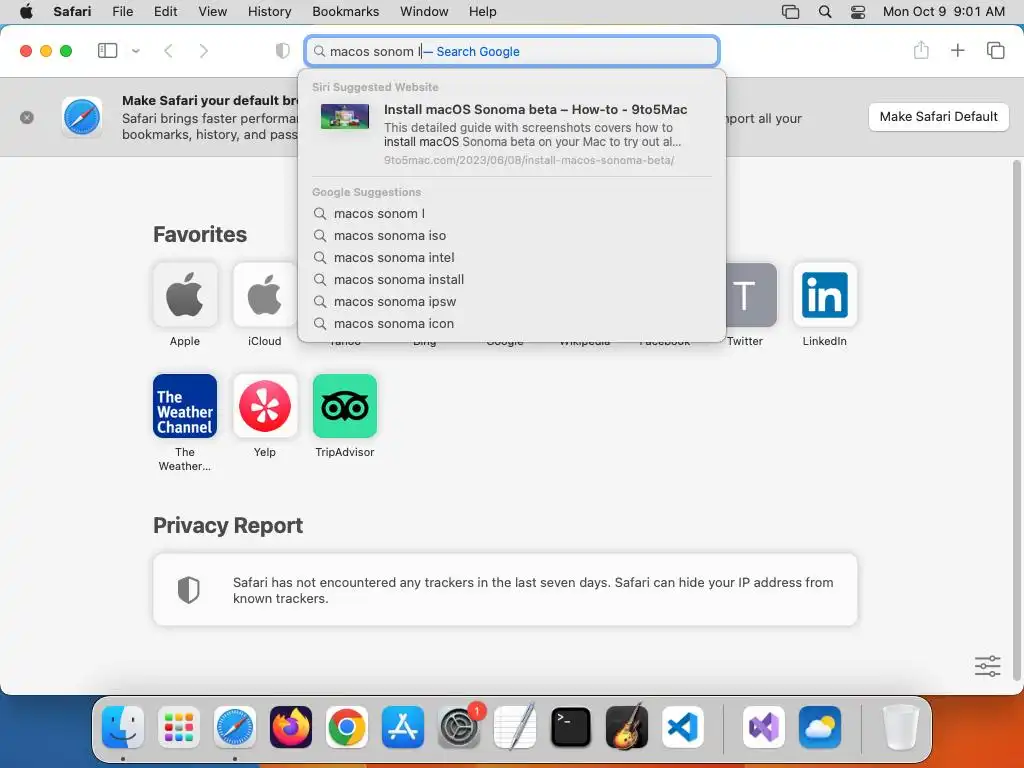Click in the Safari address search field

(512, 51)
